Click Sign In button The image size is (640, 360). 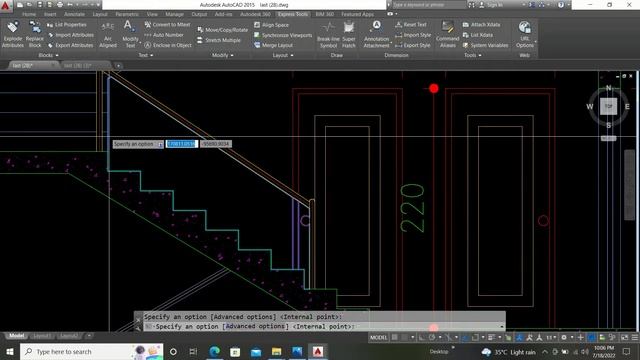tap(491, 5)
